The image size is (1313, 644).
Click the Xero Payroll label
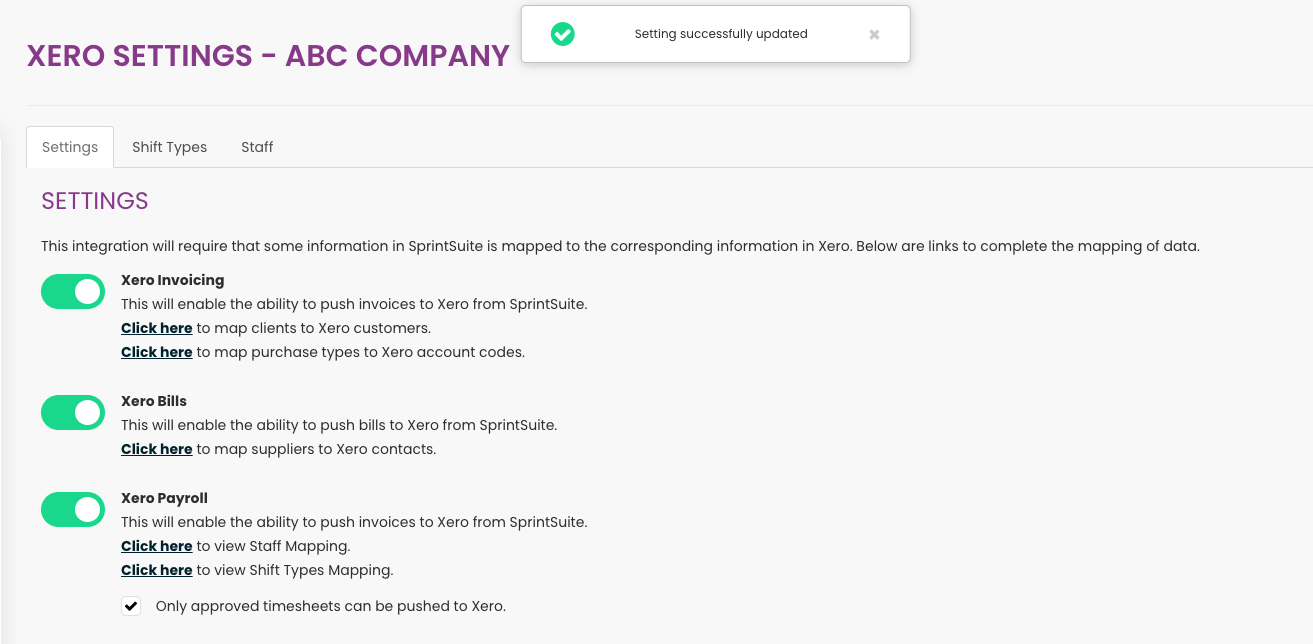coord(165,498)
